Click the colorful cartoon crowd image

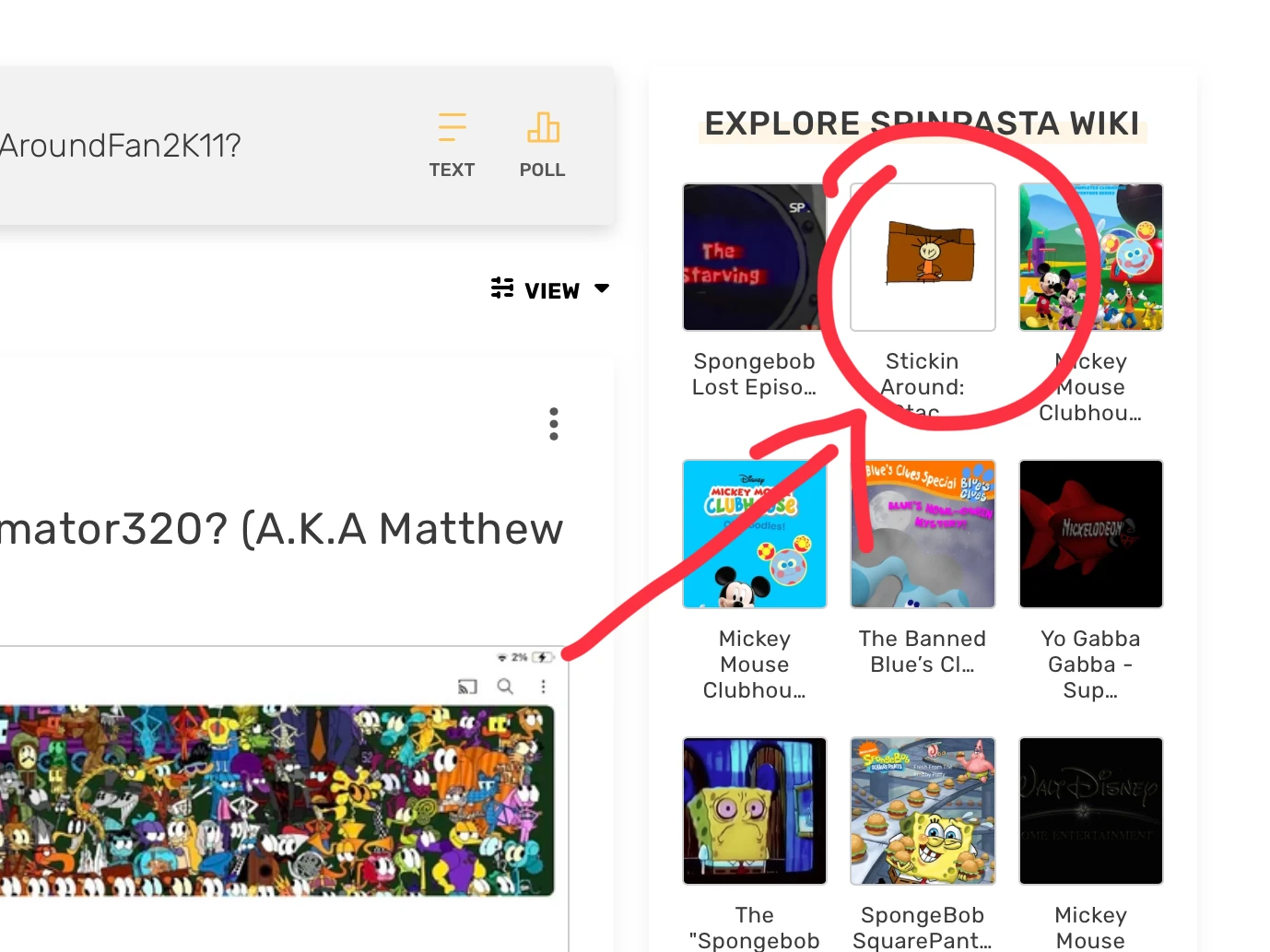pos(276,801)
